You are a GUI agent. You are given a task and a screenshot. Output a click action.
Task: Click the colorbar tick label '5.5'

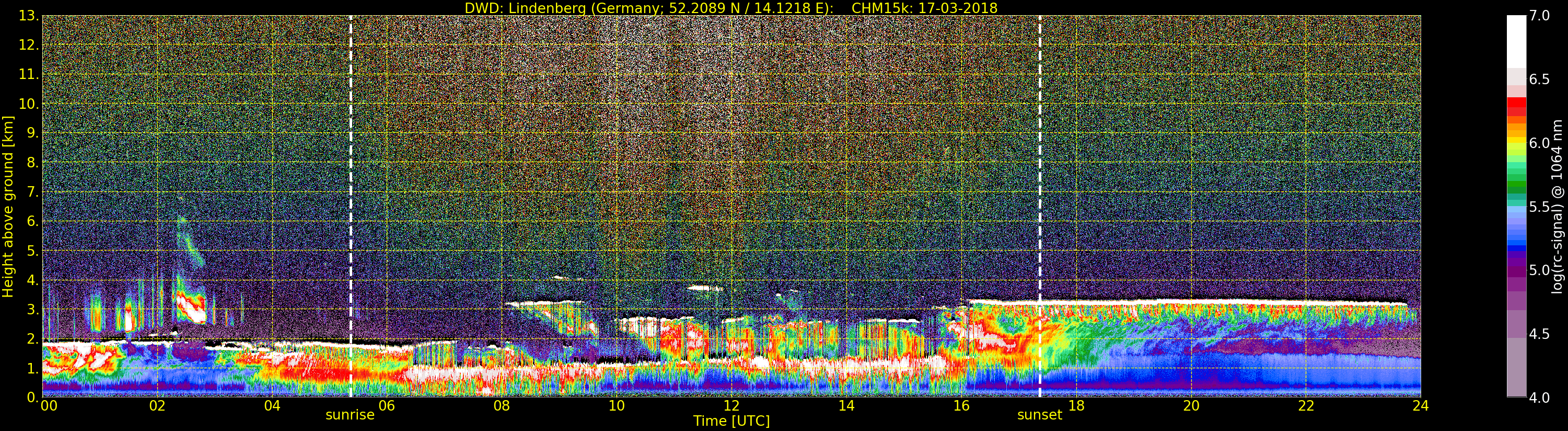[1539, 207]
